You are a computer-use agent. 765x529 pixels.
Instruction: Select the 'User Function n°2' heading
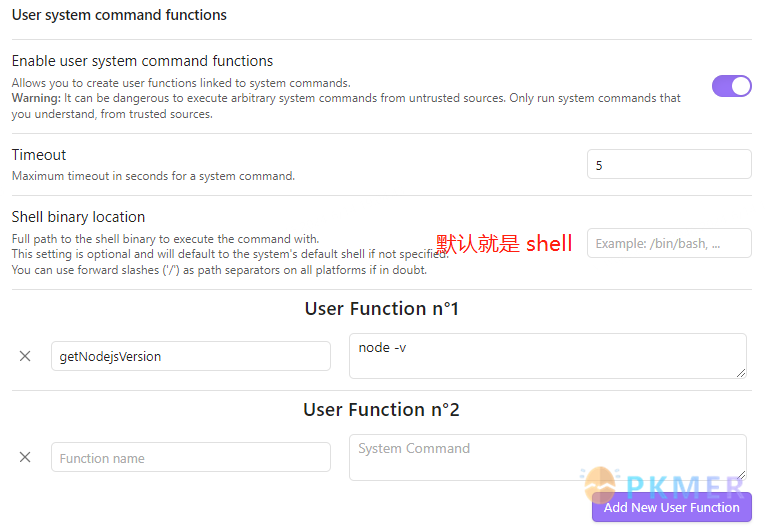381,410
